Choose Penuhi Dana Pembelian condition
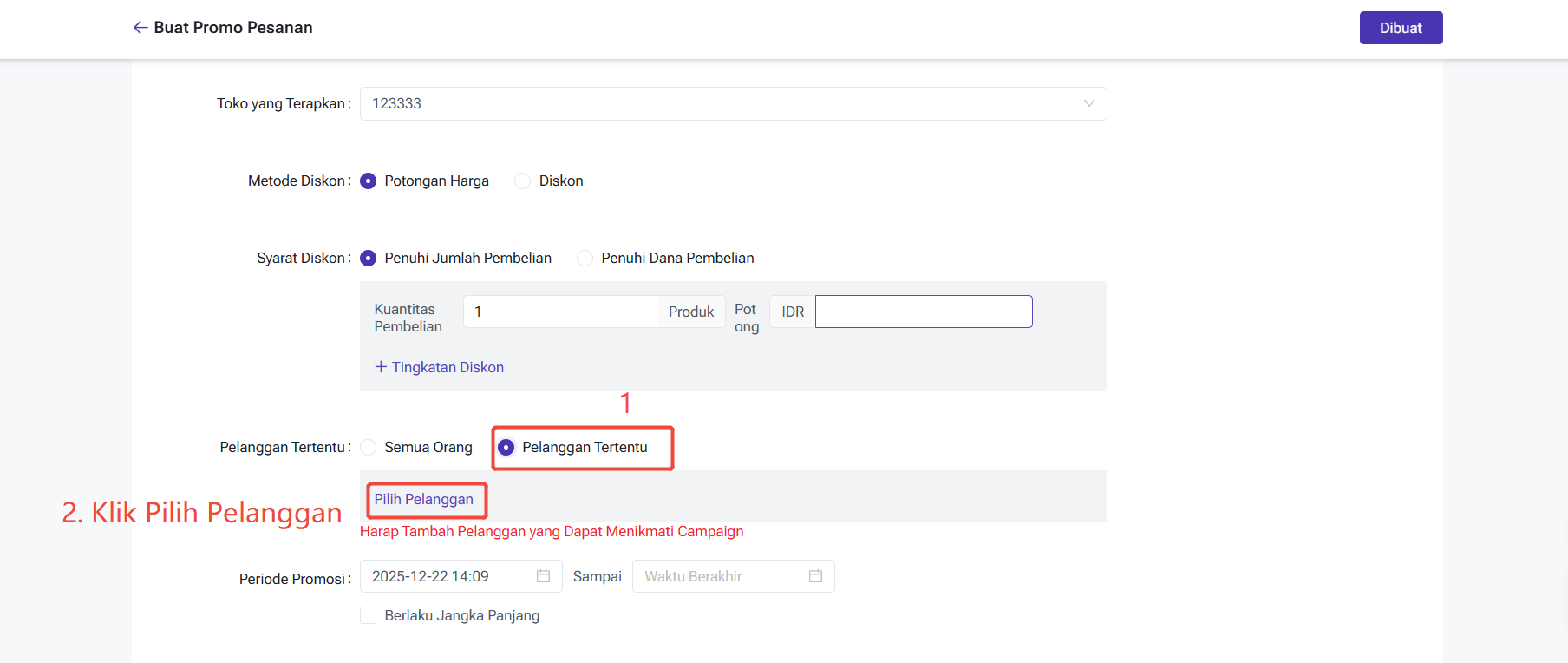Viewport: 1568px width, 663px height. 585,259
